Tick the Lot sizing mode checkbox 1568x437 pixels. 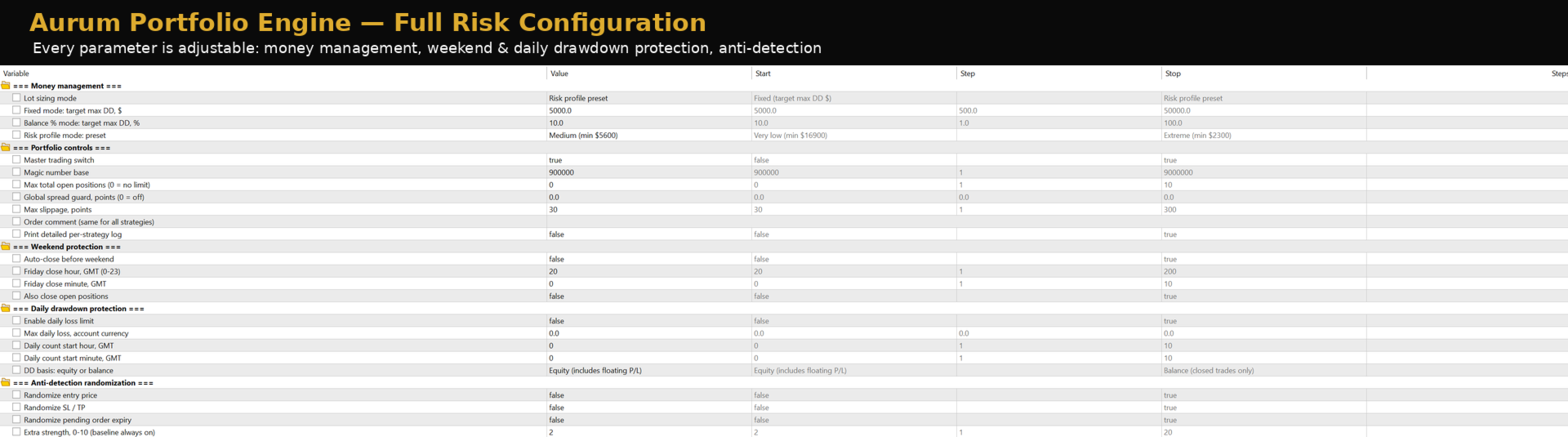click(x=16, y=98)
